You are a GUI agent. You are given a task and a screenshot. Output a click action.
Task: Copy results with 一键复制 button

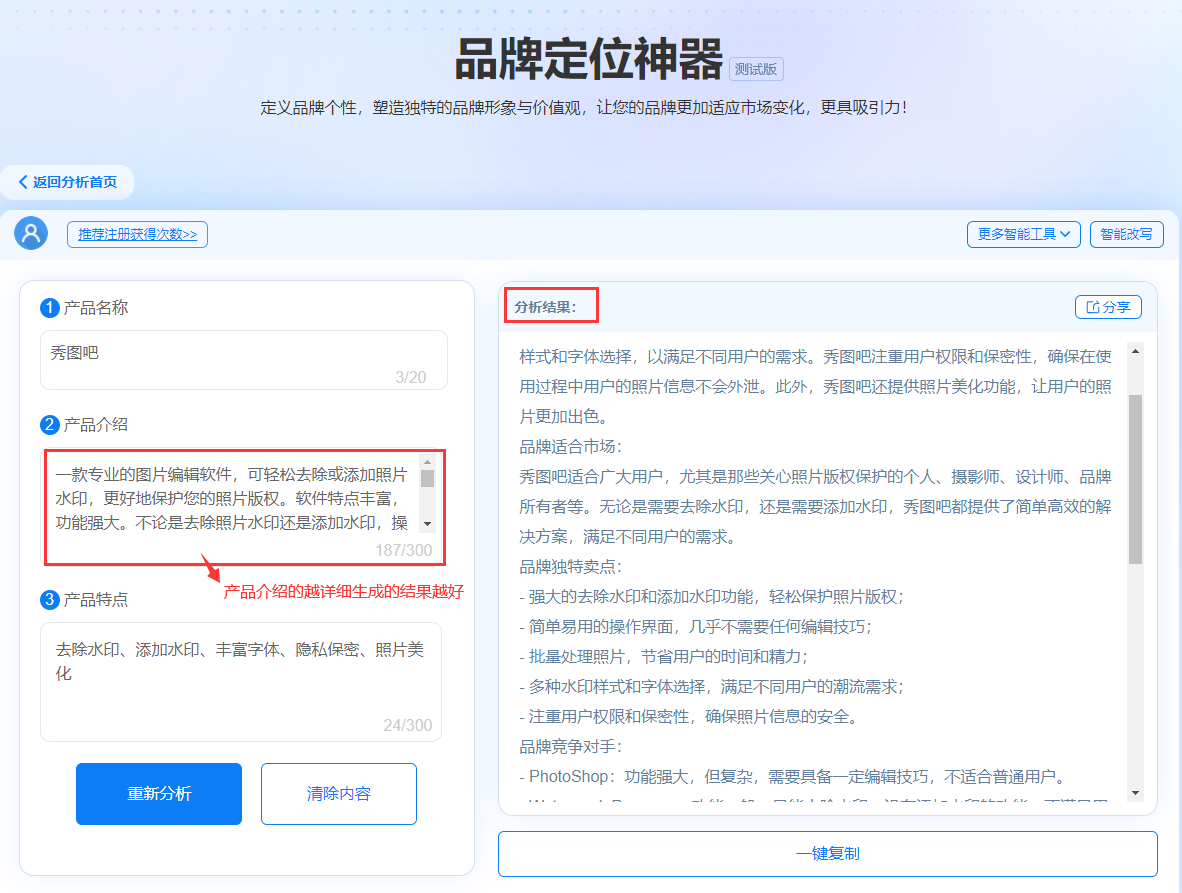[828, 854]
